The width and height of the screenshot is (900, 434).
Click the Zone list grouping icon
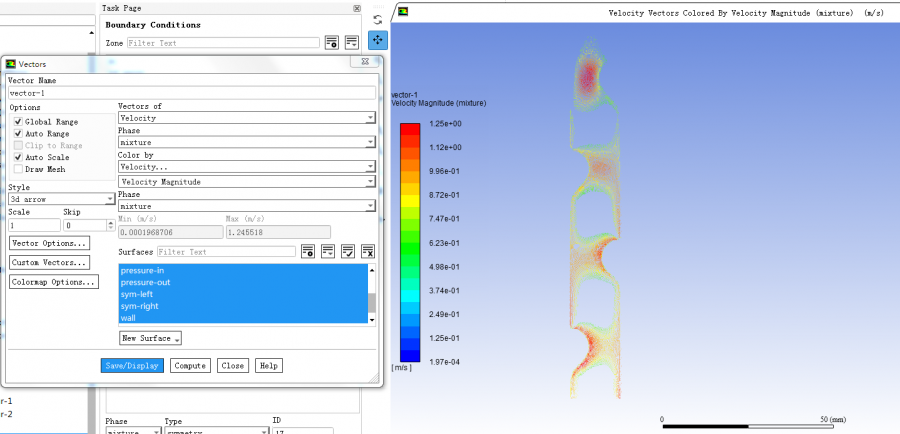click(352, 42)
